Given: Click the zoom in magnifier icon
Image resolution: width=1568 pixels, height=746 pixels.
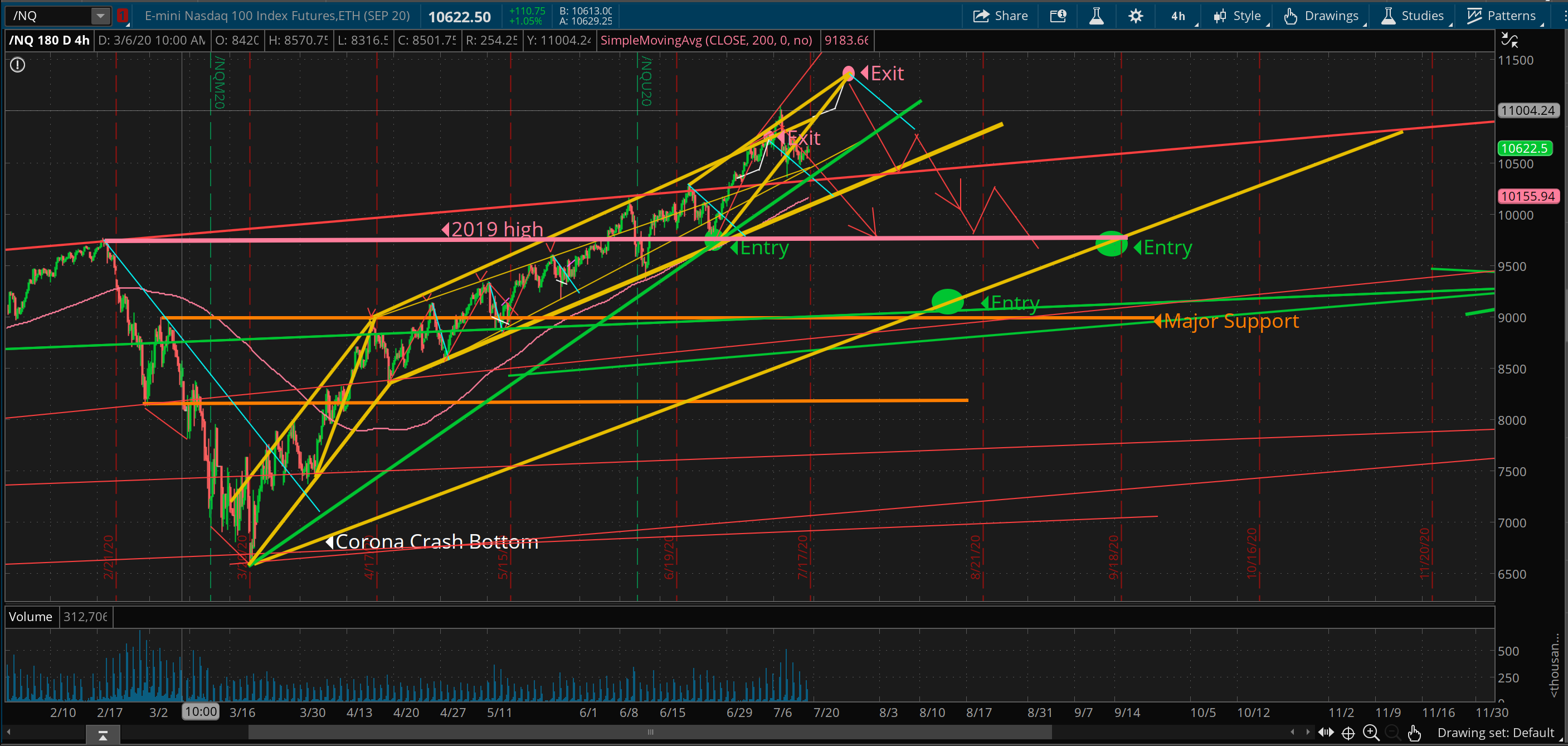Looking at the screenshot, I should (1370, 733).
